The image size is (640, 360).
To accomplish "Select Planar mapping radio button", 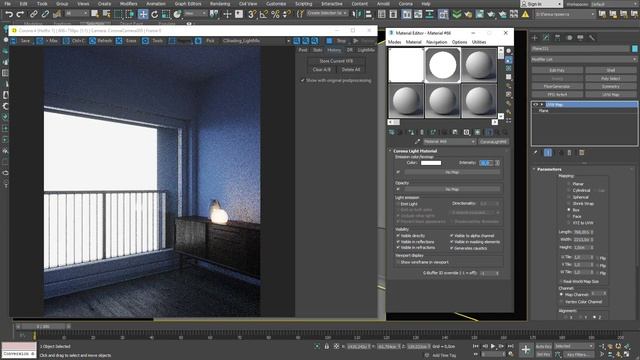I will [569, 184].
